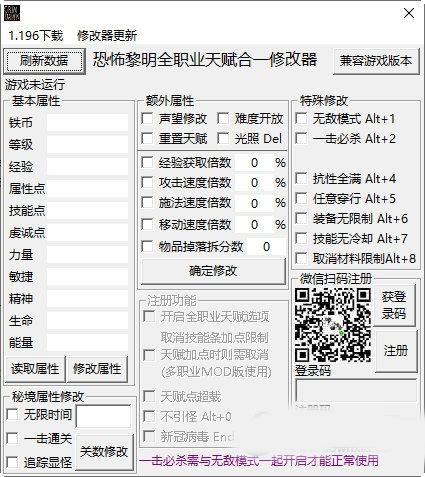Click the 确定修改 button

tap(213, 271)
